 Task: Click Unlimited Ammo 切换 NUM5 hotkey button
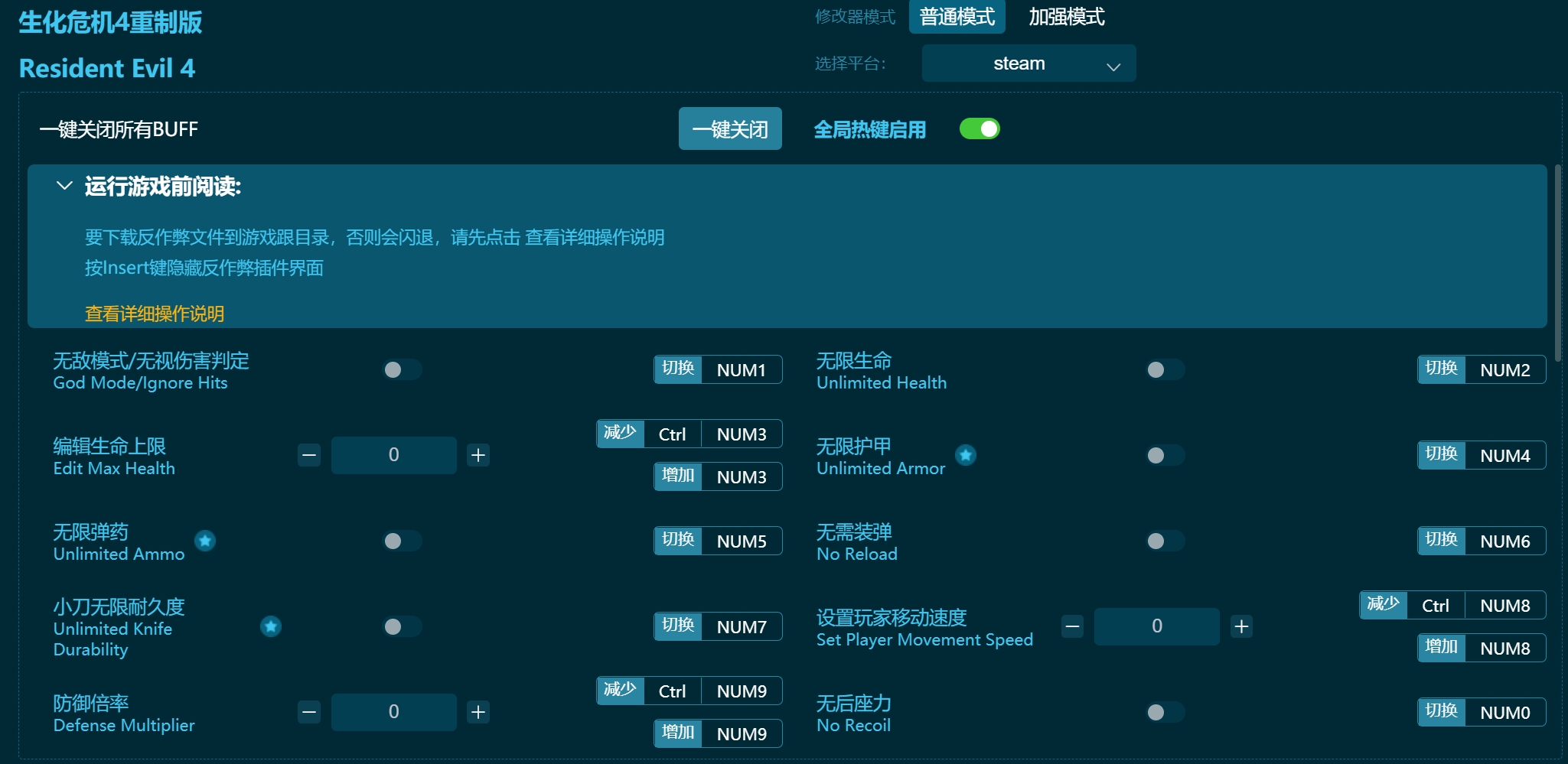[x=718, y=541]
